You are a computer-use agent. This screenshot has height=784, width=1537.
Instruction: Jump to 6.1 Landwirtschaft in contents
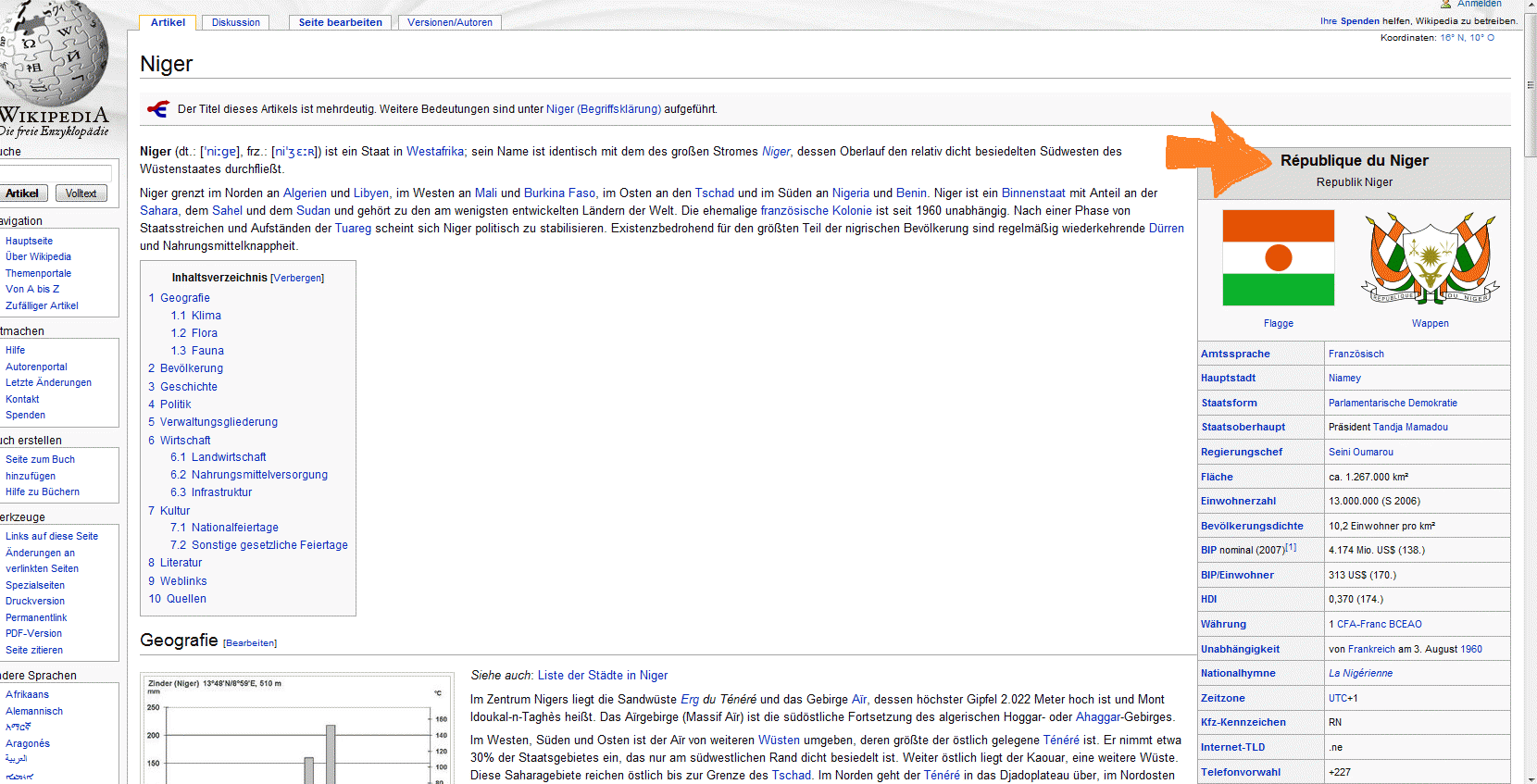(x=218, y=457)
